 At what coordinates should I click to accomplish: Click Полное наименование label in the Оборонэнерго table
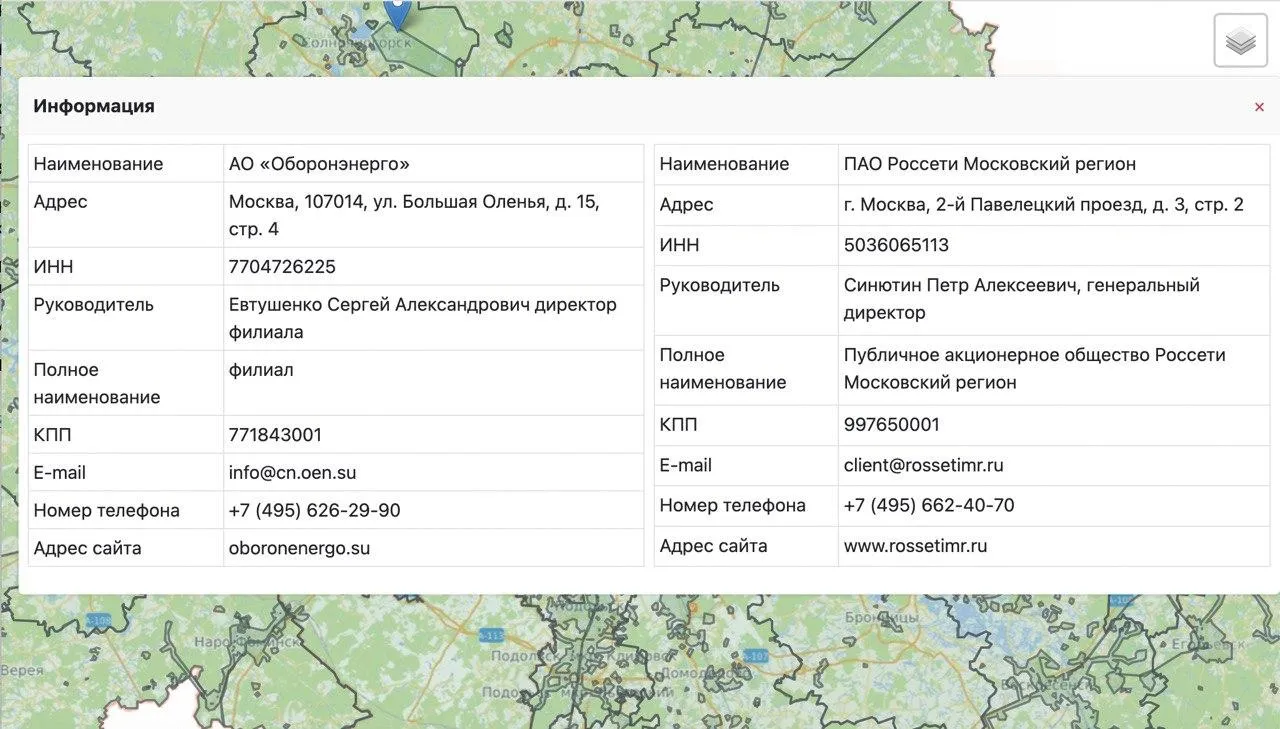pyautogui.click(x=97, y=383)
